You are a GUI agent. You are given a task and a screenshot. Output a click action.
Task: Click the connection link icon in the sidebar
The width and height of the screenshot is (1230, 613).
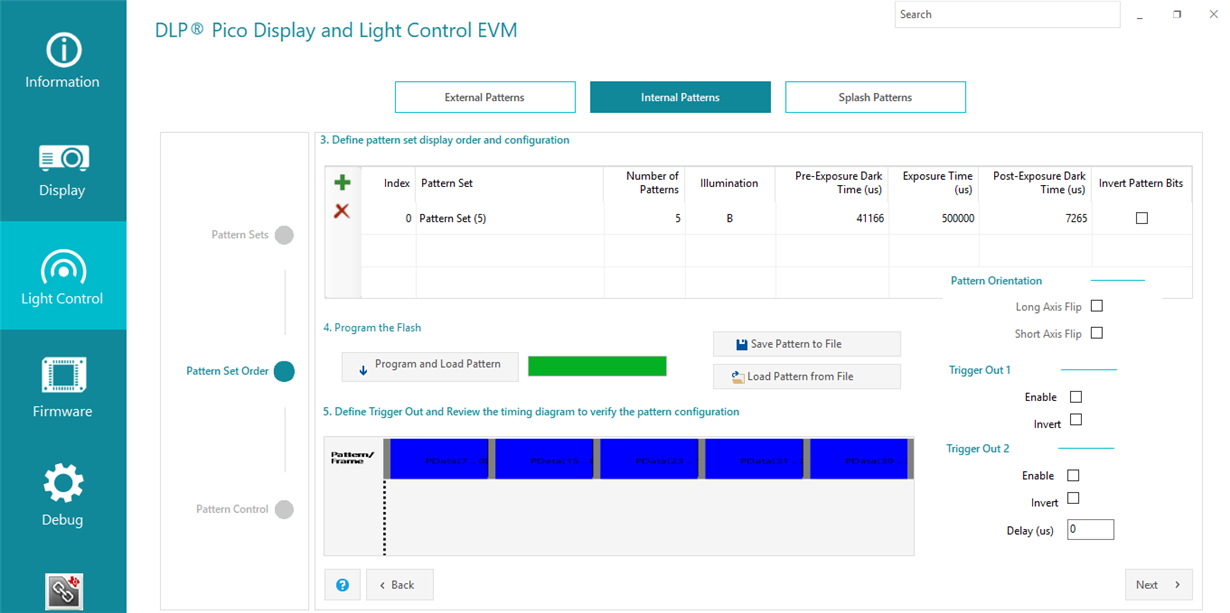(x=64, y=591)
